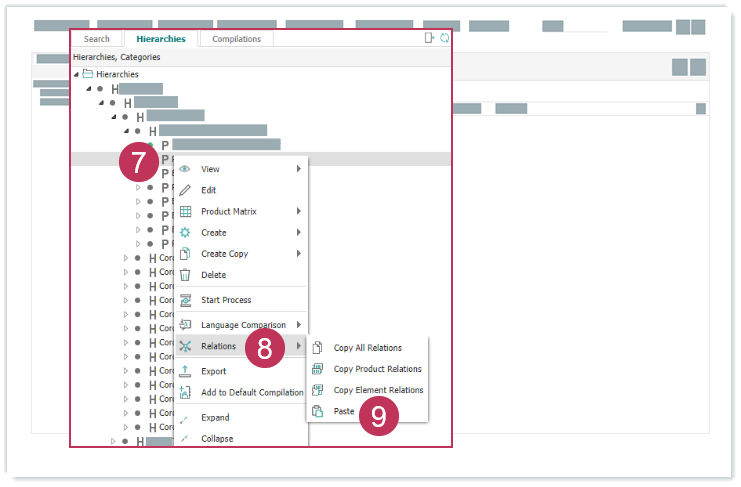Select the Hierarchies folder tree item

tap(117, 74)
